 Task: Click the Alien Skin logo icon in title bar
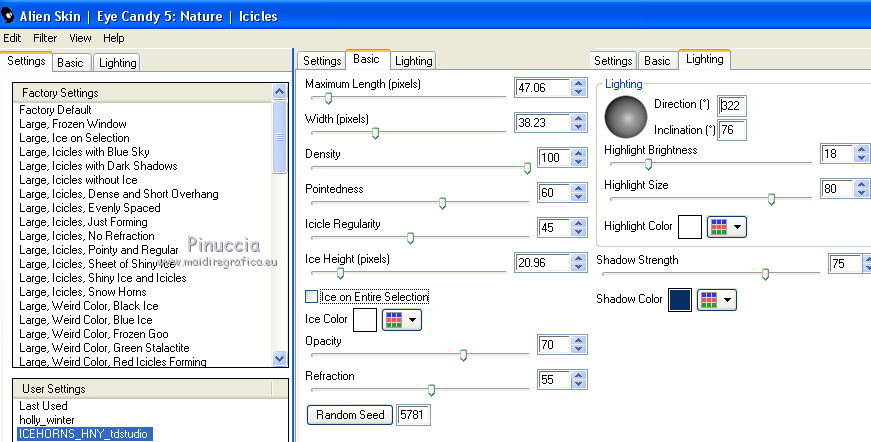[7, 16]
